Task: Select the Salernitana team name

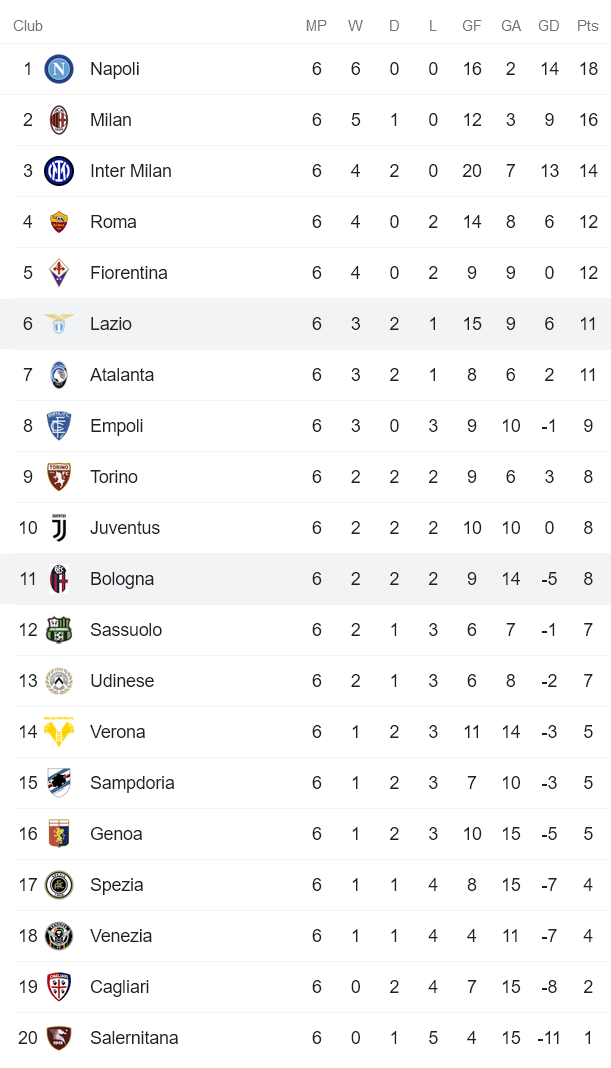Action: pos(134,1038)
